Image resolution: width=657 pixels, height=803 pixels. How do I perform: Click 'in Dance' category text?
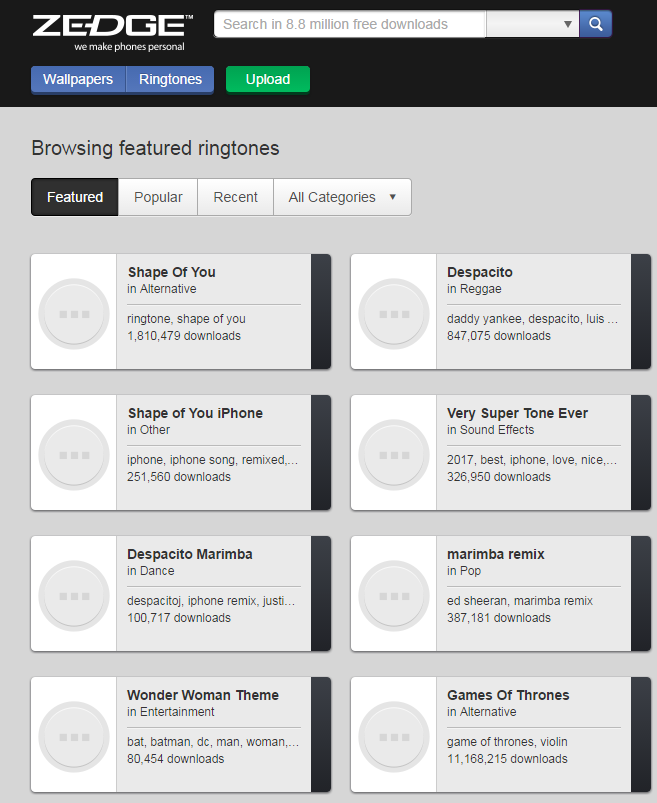(x=151, y=570)
